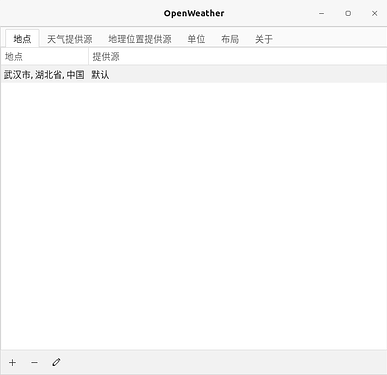Edit selected location with pencil icon
The image size is (387, 375).
(x=56, y=362)
